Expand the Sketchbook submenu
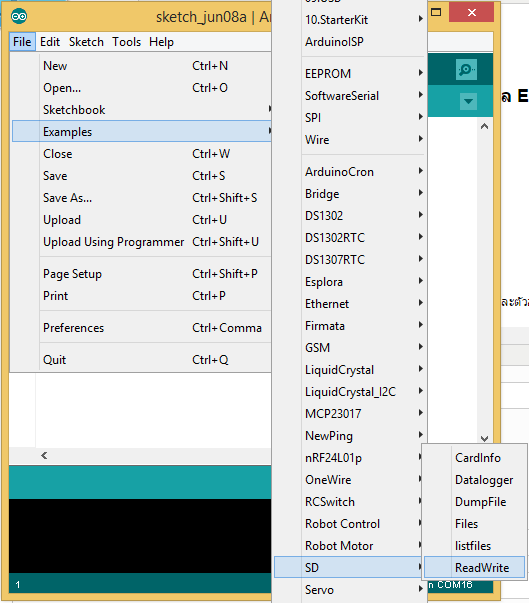Image resolution: width=529 pixels, height=603 pixels. (x=141, y=110)
